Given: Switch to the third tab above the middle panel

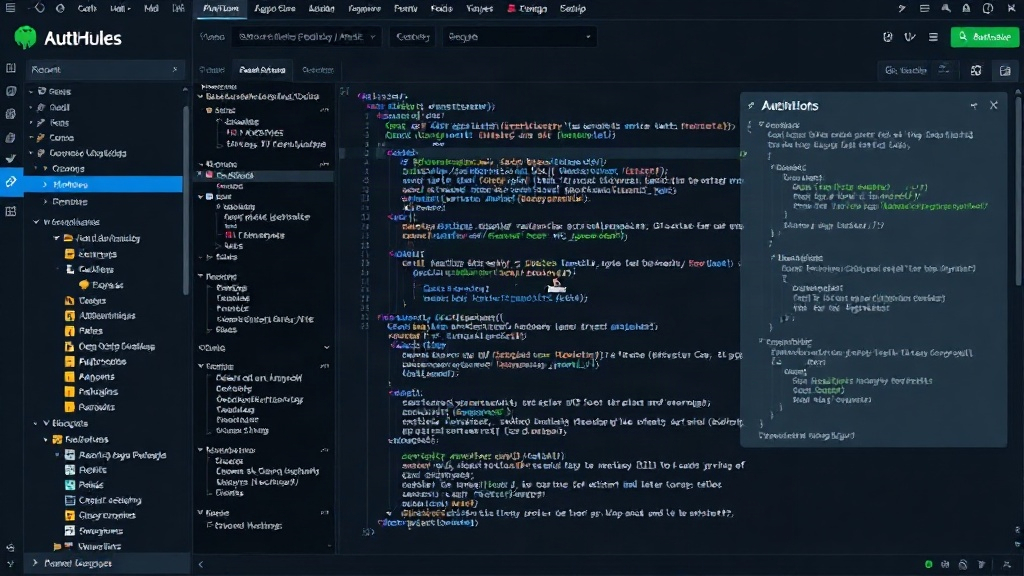Looking at the screenshot, I should pos(318,70).
